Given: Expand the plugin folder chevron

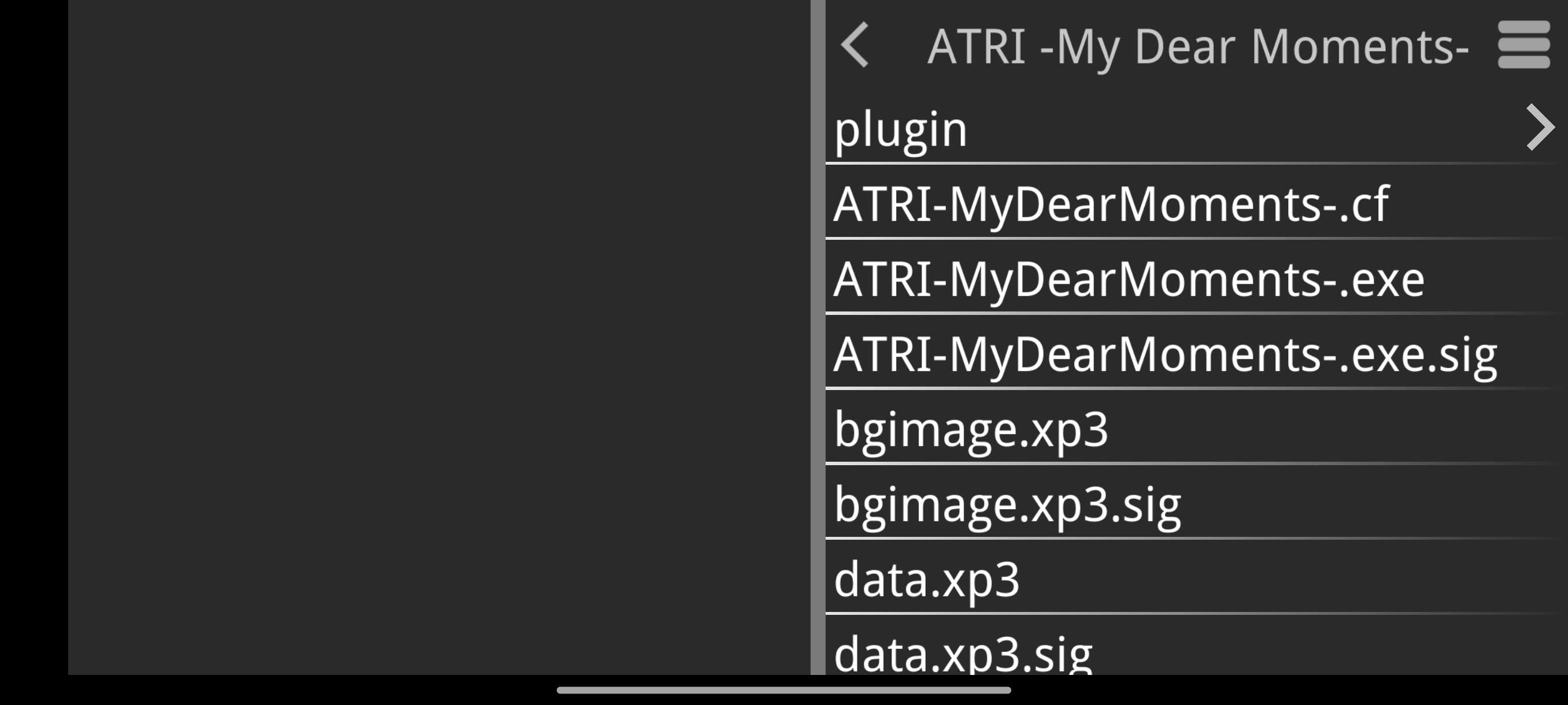Looking at the screenshot, I should (x=1540, y=127).
